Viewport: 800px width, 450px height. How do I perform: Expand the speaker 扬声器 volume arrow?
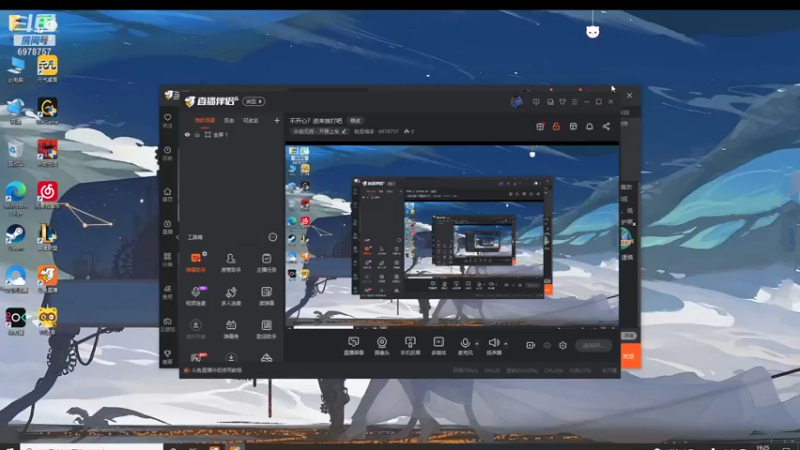point(505,344)
